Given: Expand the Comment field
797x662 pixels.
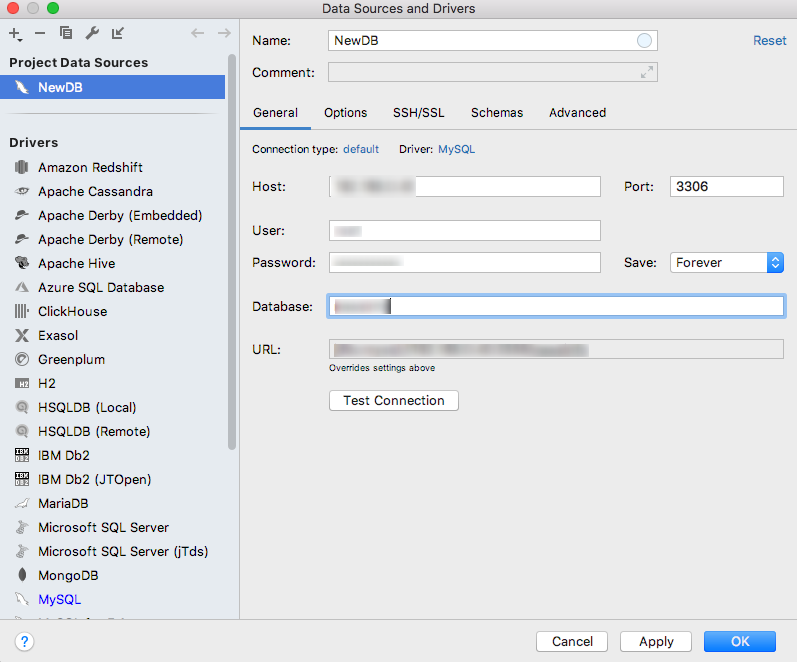Looking at the screenshot, I should [647, 72].
